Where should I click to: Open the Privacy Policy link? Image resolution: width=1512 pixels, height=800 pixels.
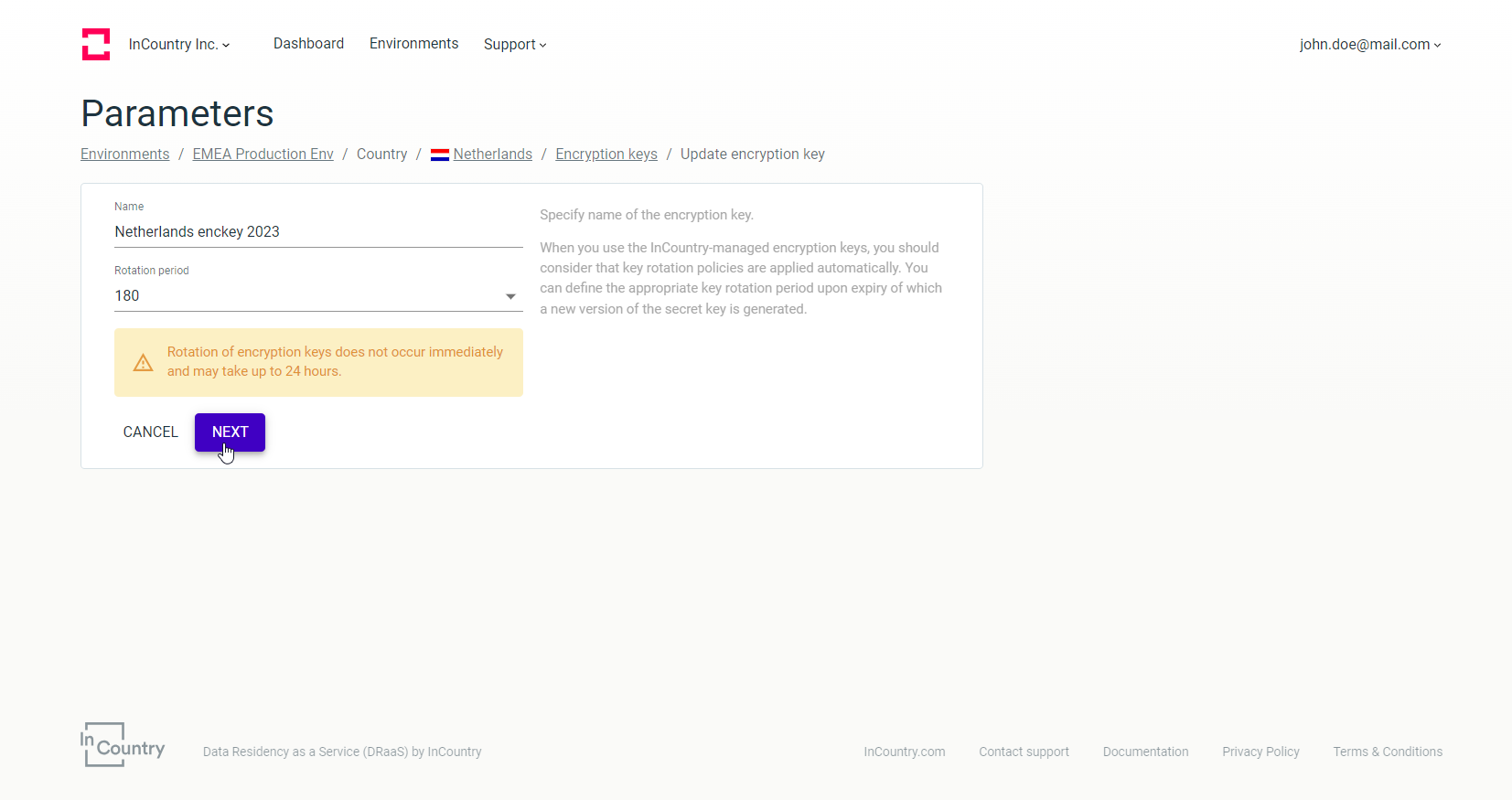tap(1260, 752)
